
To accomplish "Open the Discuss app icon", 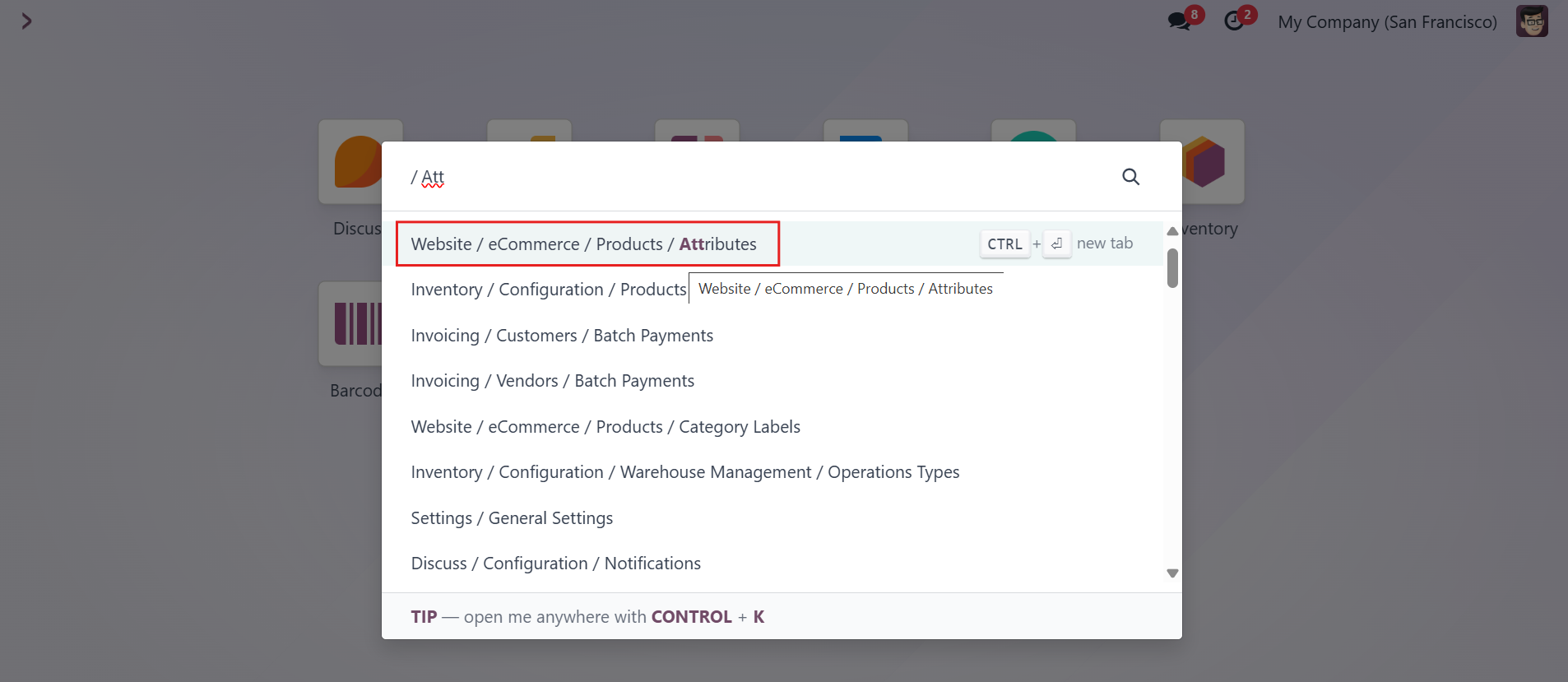I will (351, 161).
